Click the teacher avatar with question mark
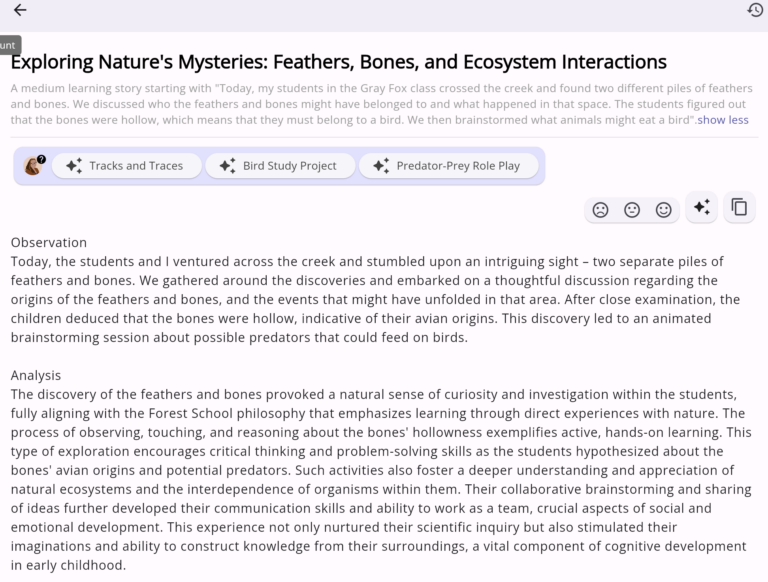Viewport: 768px width, 582px height. tap(33, 166)
